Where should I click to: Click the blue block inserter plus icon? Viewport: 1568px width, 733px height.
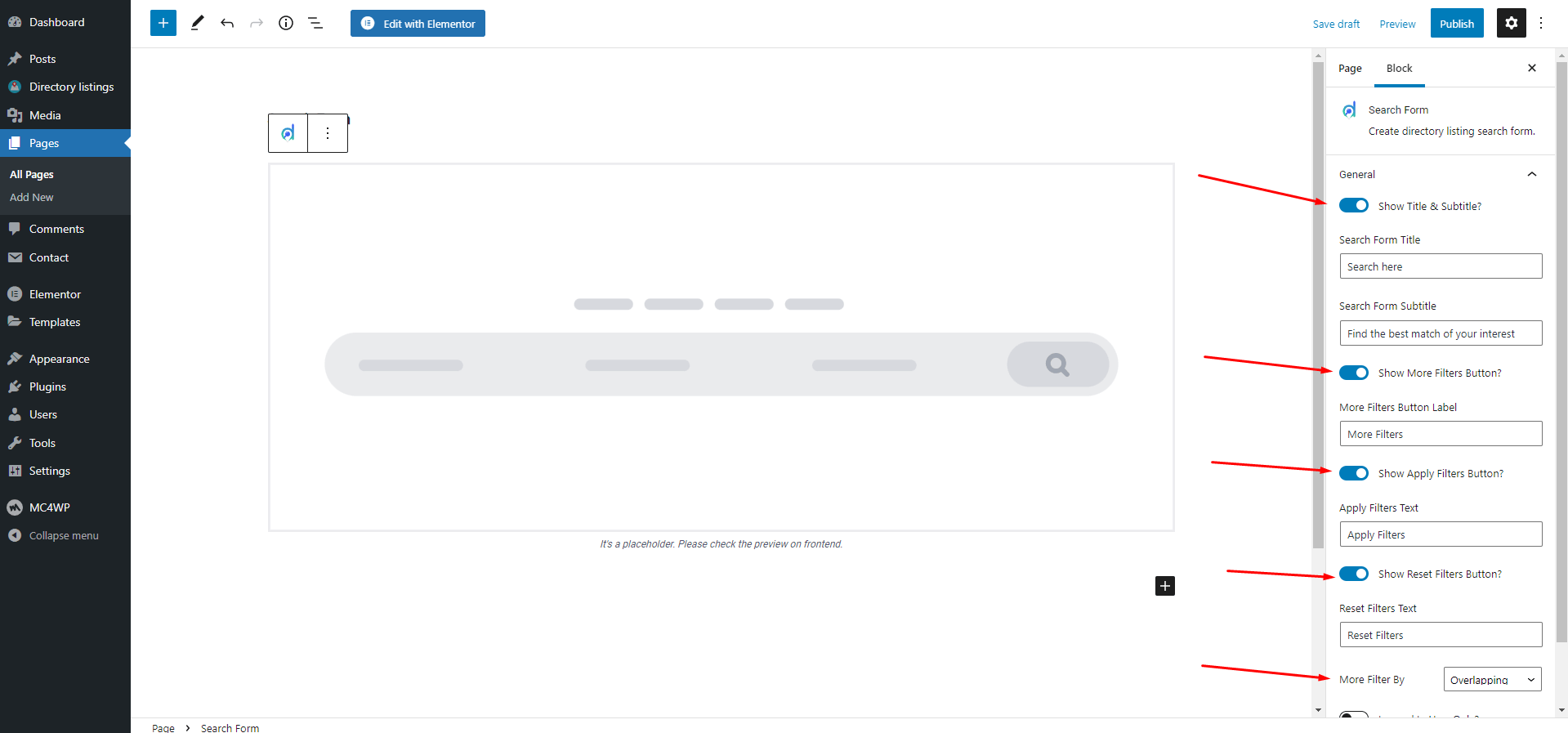163,23
